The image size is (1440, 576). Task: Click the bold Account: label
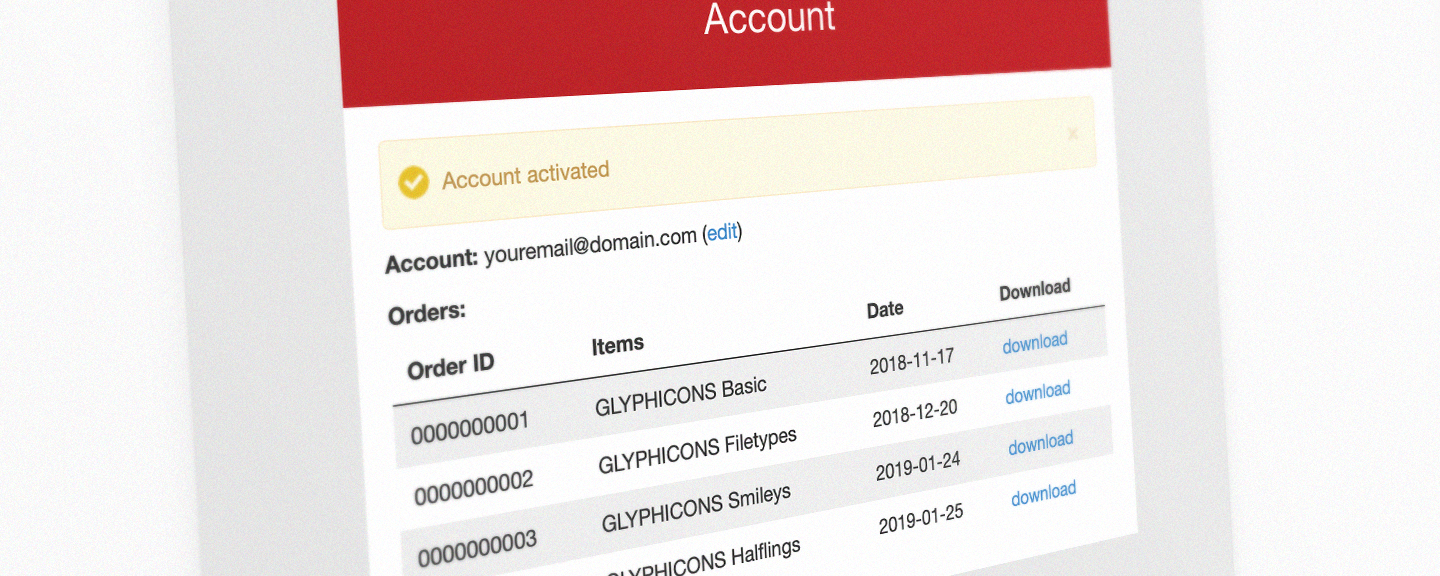pos(432,262)
